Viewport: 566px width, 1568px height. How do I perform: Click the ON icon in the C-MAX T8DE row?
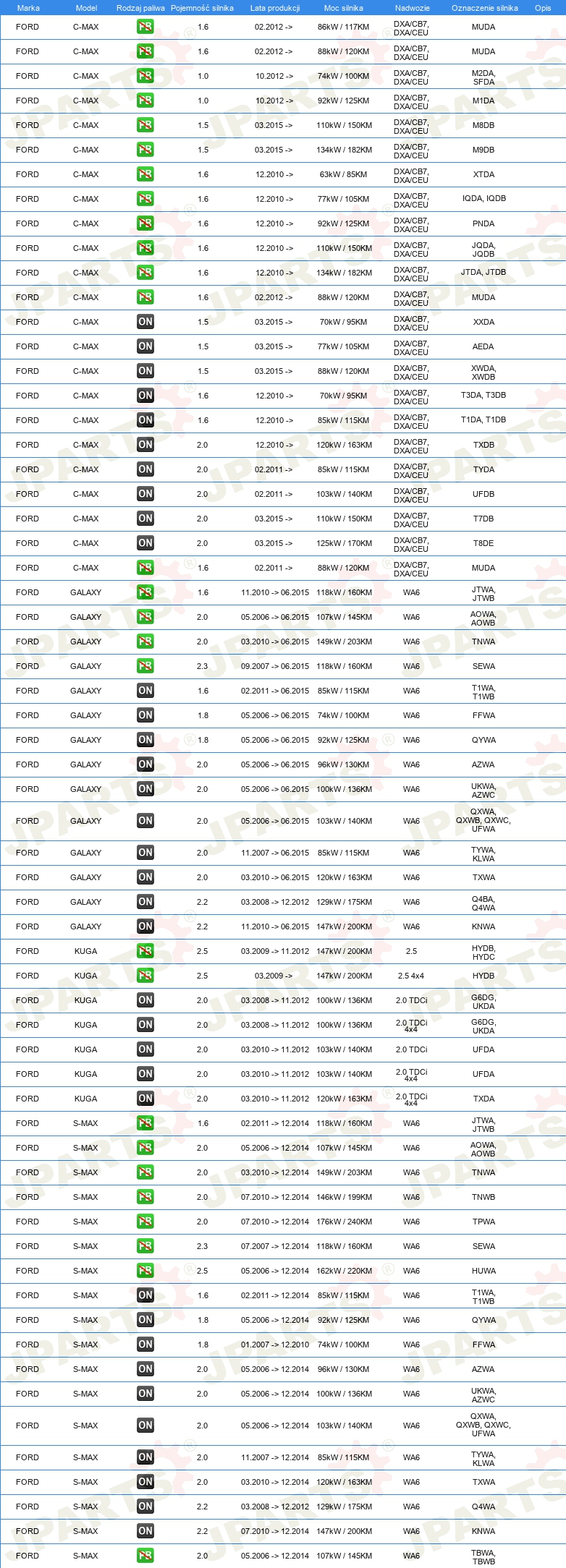[145, 543]
